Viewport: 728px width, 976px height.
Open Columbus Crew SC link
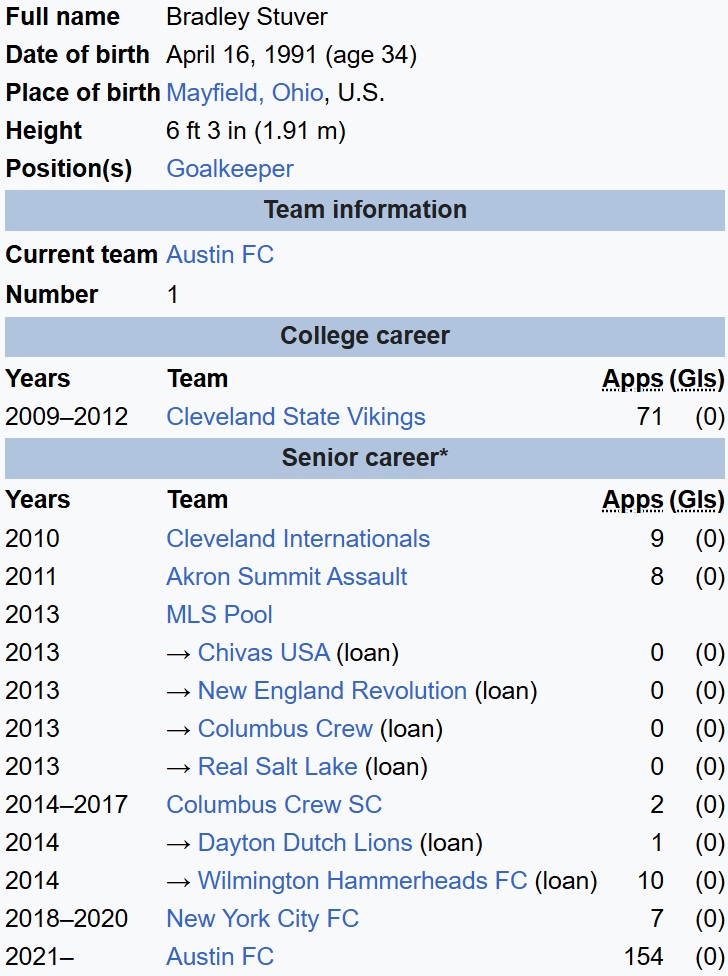pyautogui.click(x=274, y=805)
